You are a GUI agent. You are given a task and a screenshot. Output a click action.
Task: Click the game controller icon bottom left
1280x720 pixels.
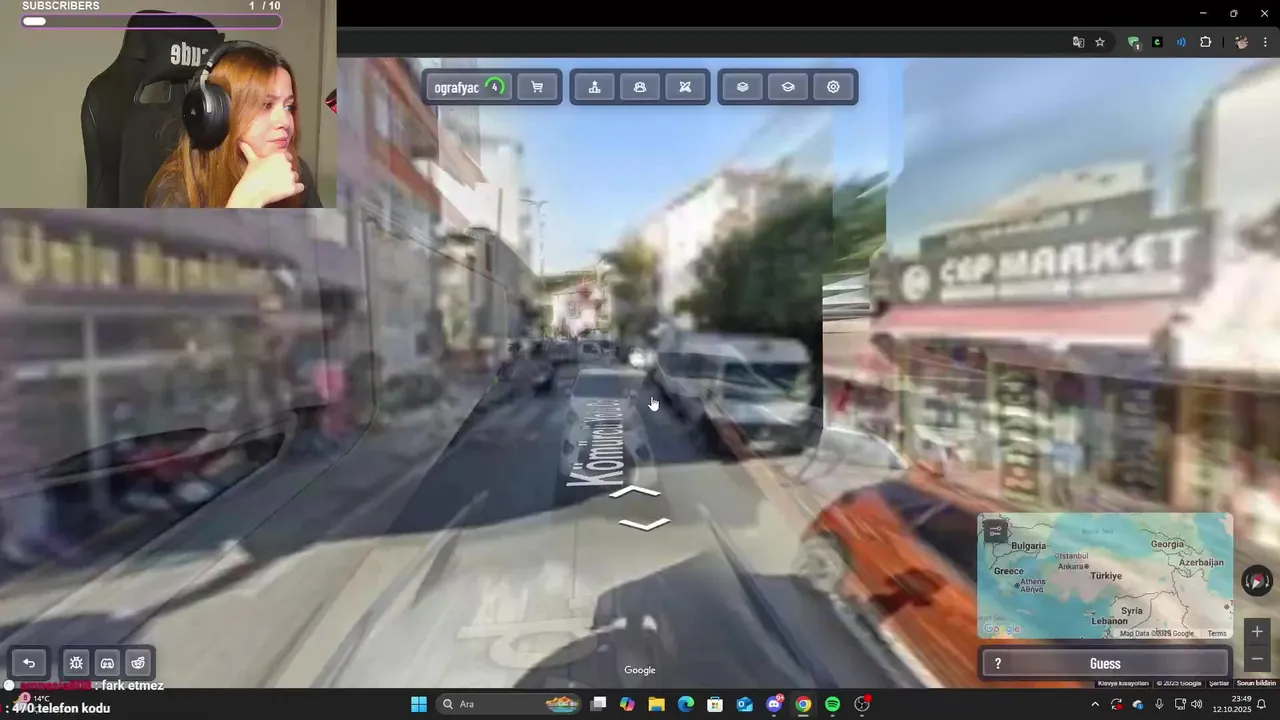pyautogui.click(x=107, y=663)
